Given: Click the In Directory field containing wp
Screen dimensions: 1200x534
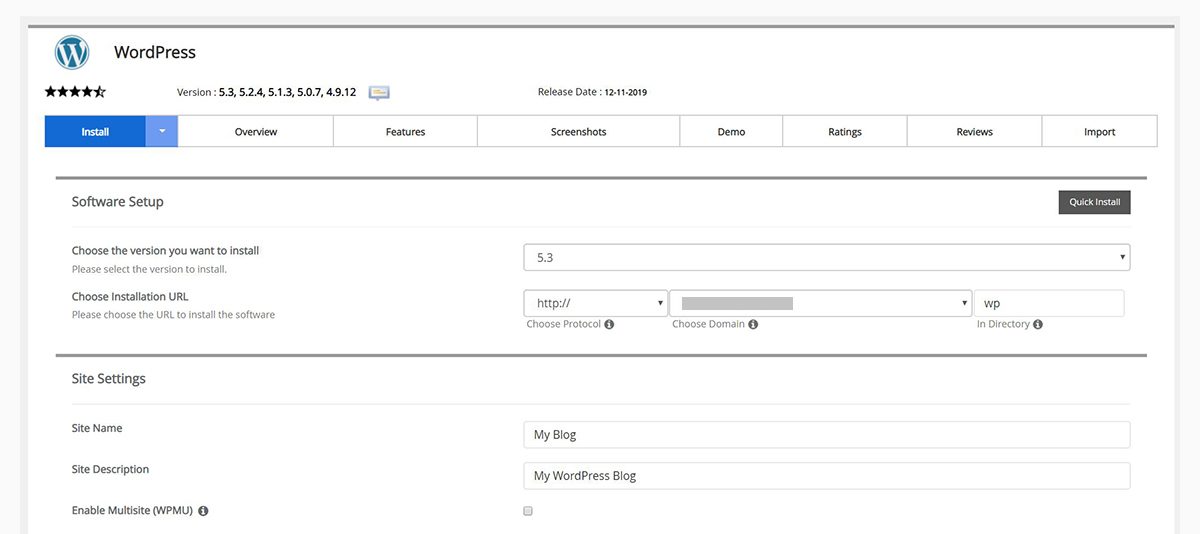Looking at the screenshot, I should coord(1049,303).
